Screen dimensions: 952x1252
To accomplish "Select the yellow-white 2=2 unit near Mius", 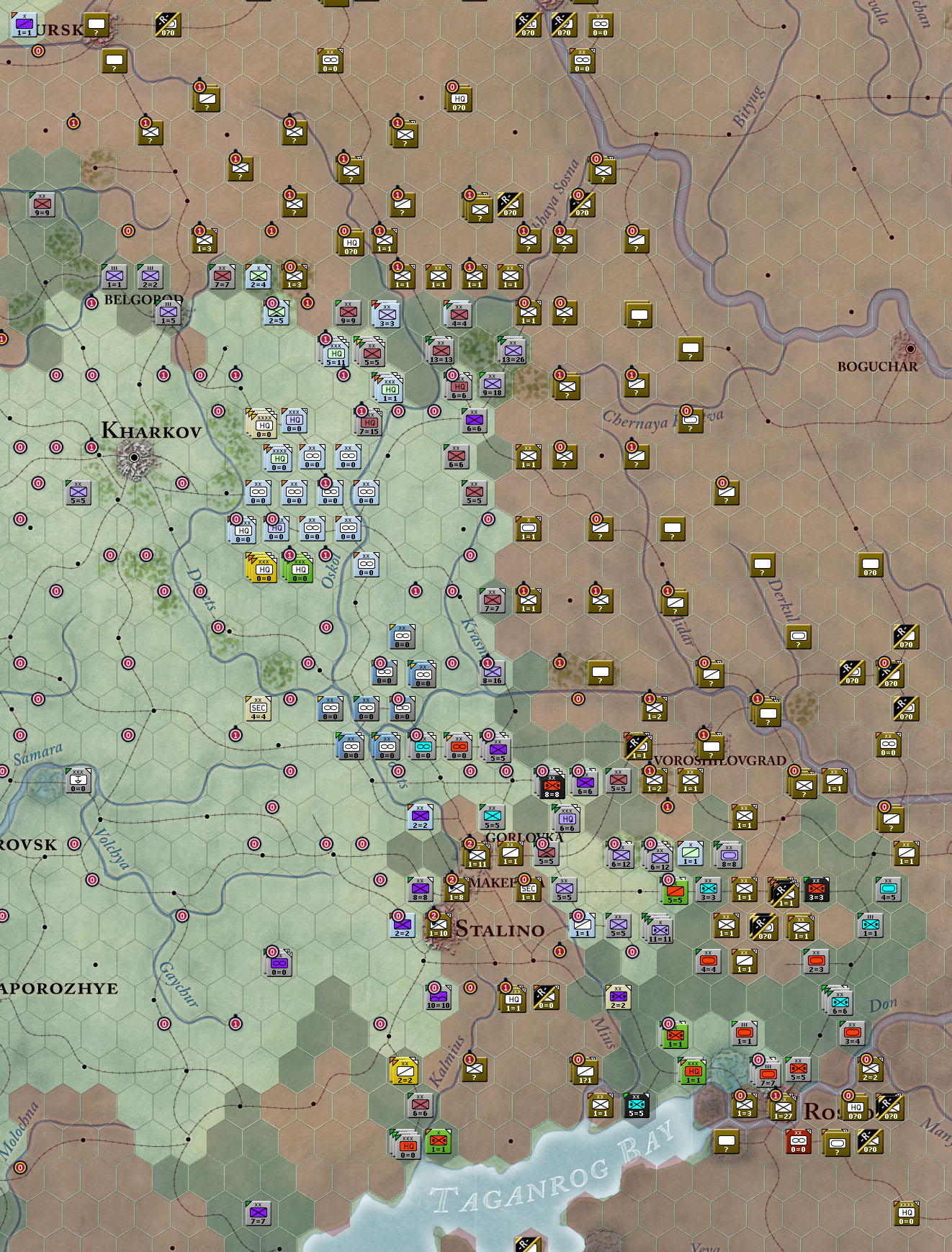I will coord(619,997).
